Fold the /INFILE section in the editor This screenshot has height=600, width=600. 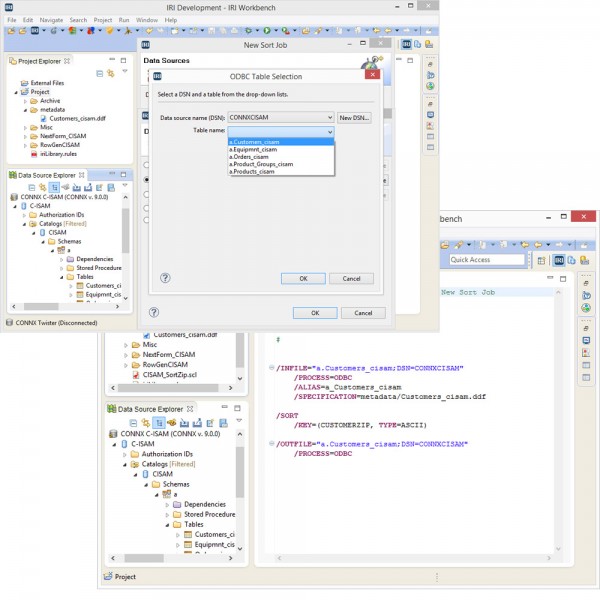[x=271, y=367]
